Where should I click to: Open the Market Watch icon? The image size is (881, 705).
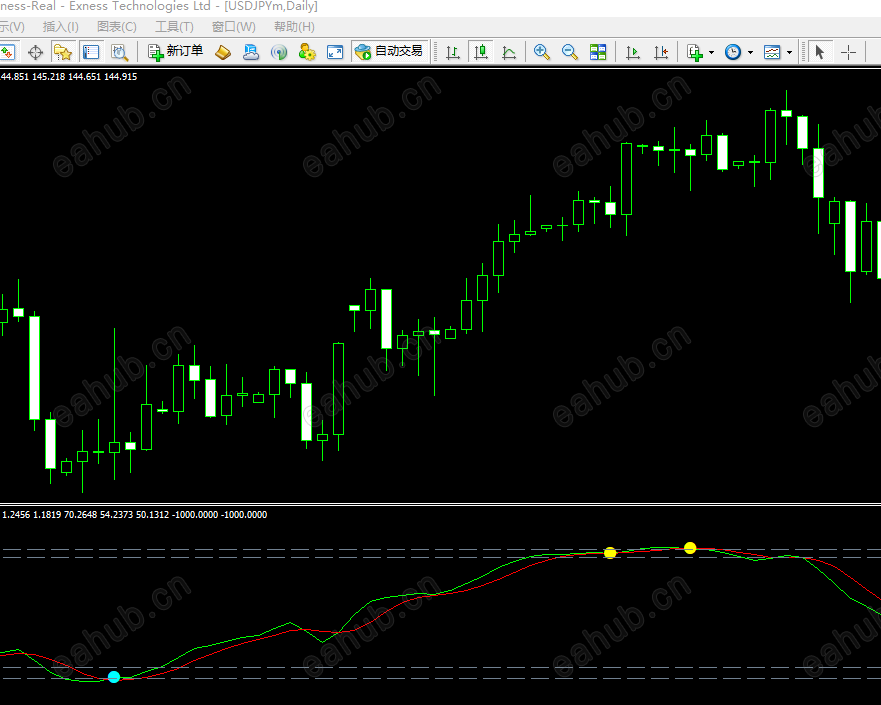[x=7, y=52]
